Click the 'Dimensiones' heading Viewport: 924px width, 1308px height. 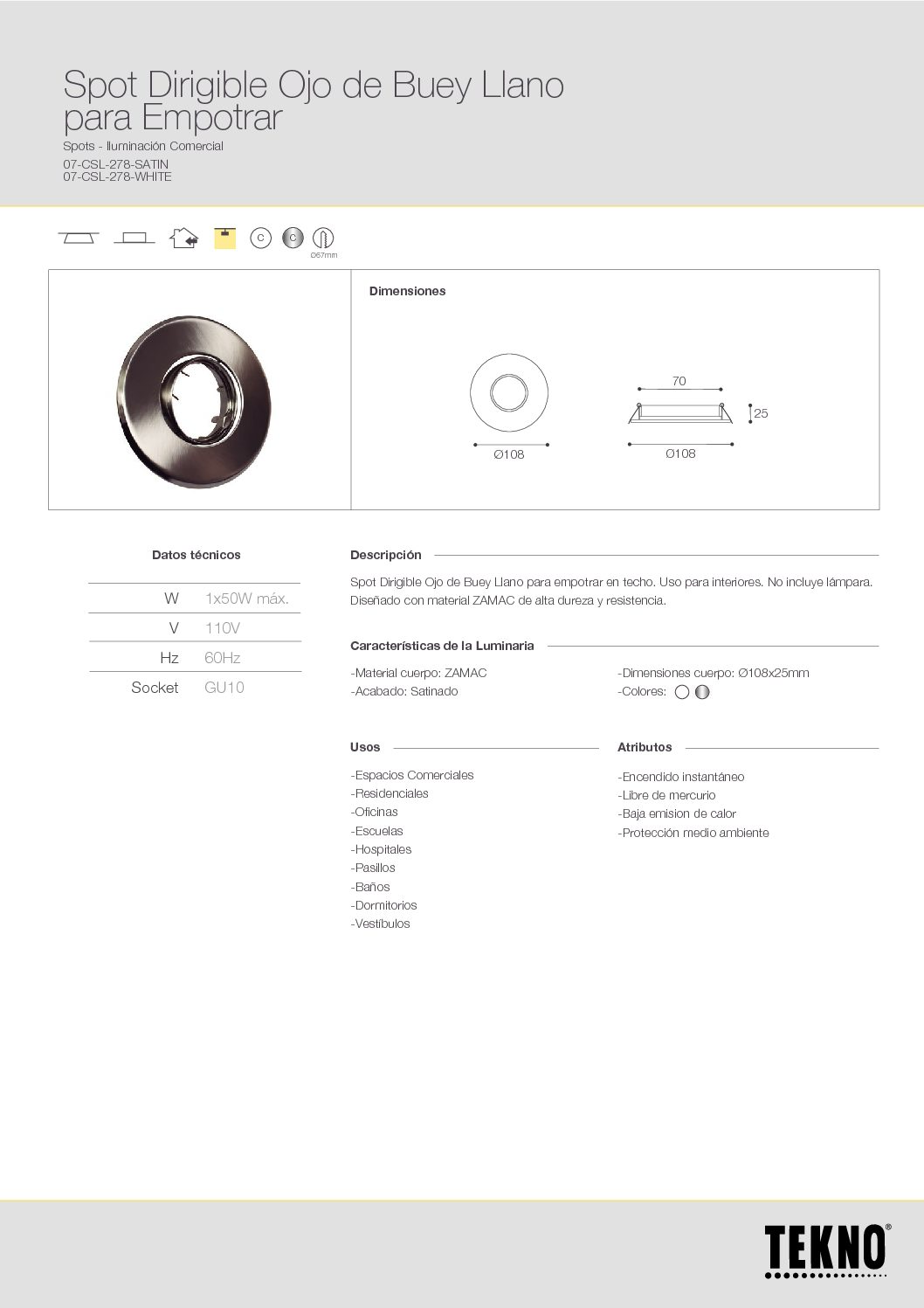pyautogui.click(x=407, y=291)
